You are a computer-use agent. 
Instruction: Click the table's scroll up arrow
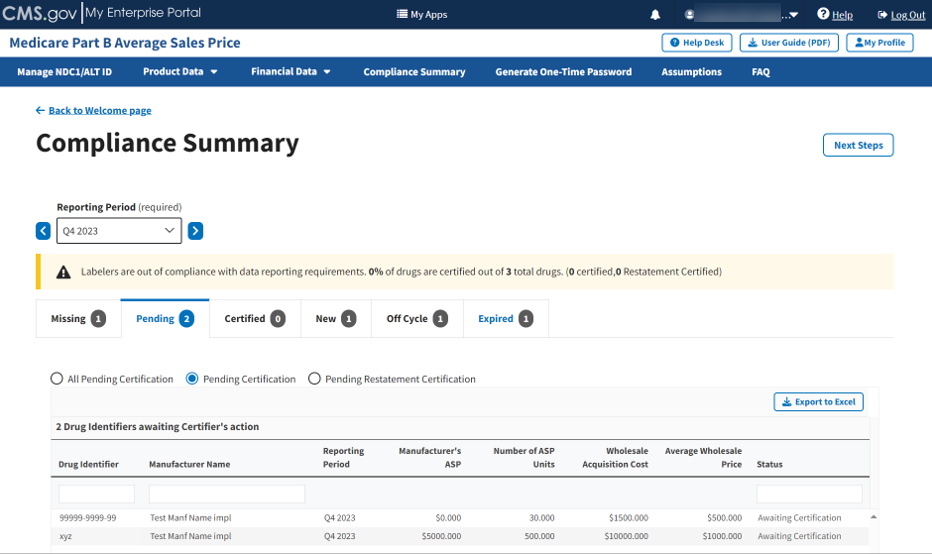tap(875, 517)
